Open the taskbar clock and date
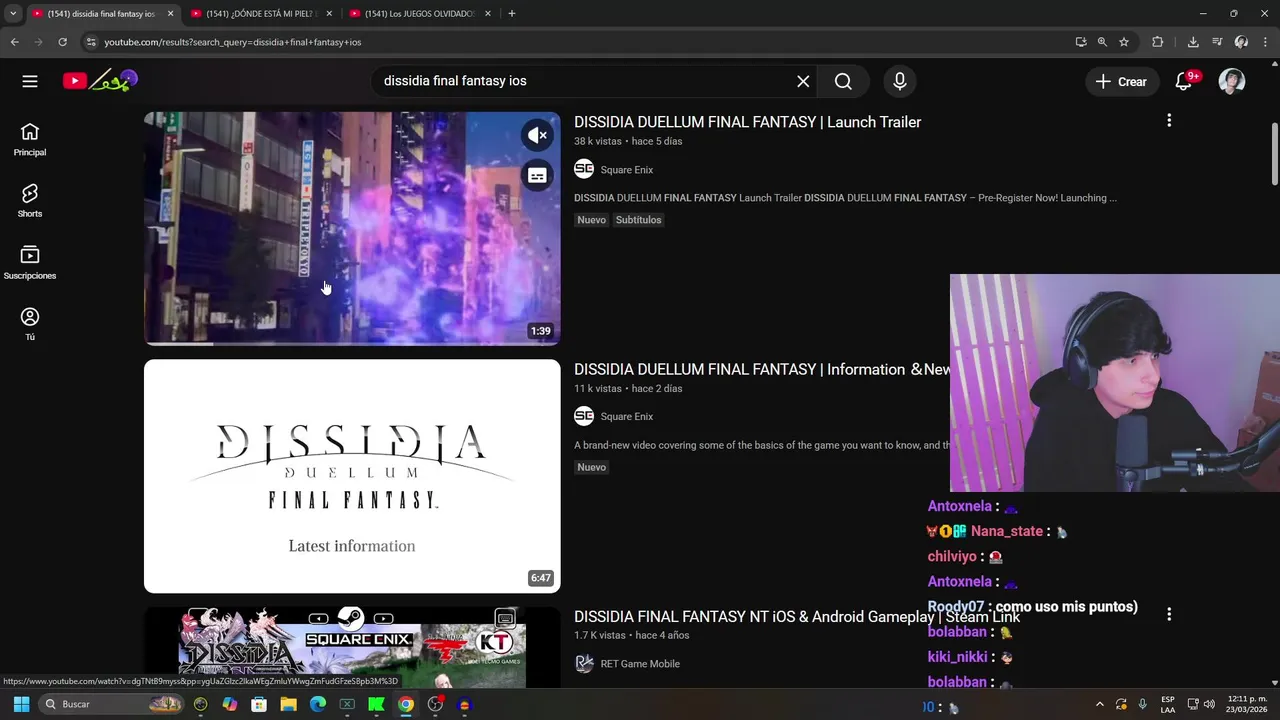The height and width of the screenshot is (720, 1280). point(1247,704)
